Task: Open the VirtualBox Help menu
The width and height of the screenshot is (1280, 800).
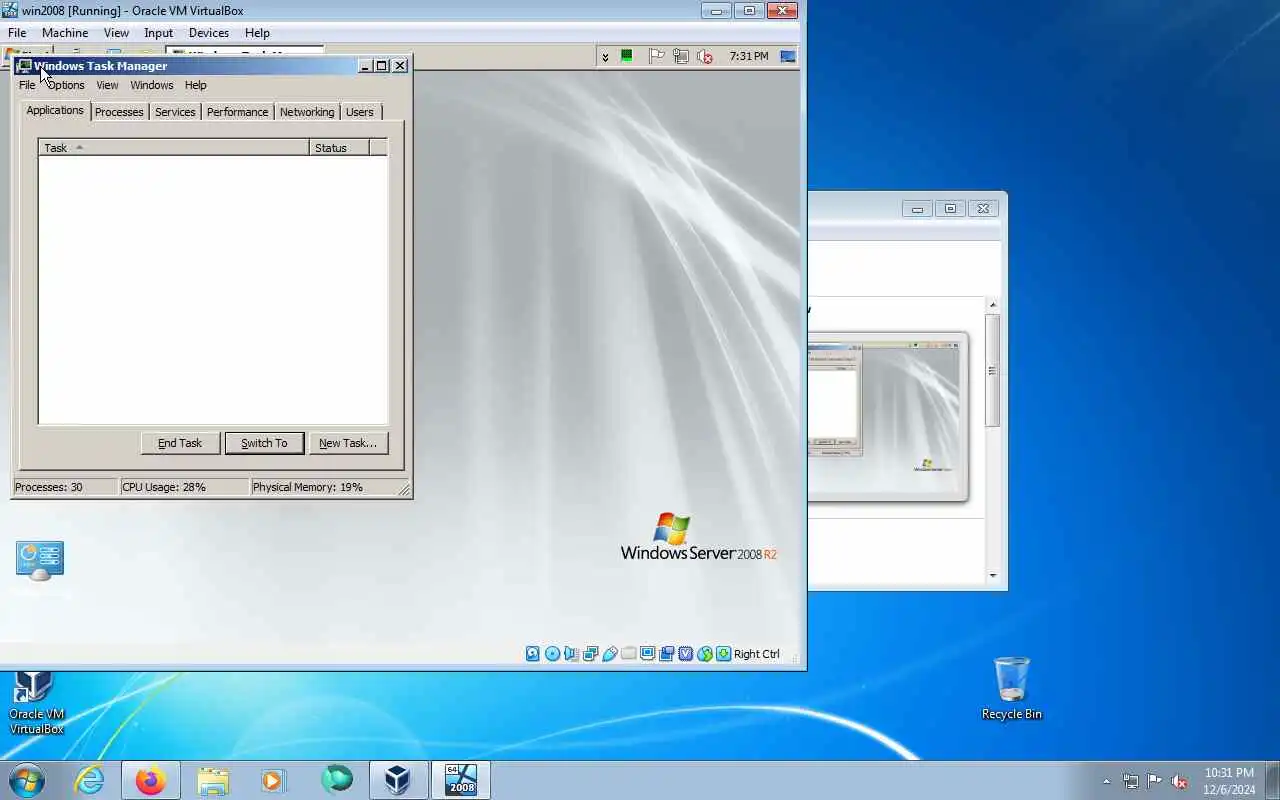Action: pos(257,33)
